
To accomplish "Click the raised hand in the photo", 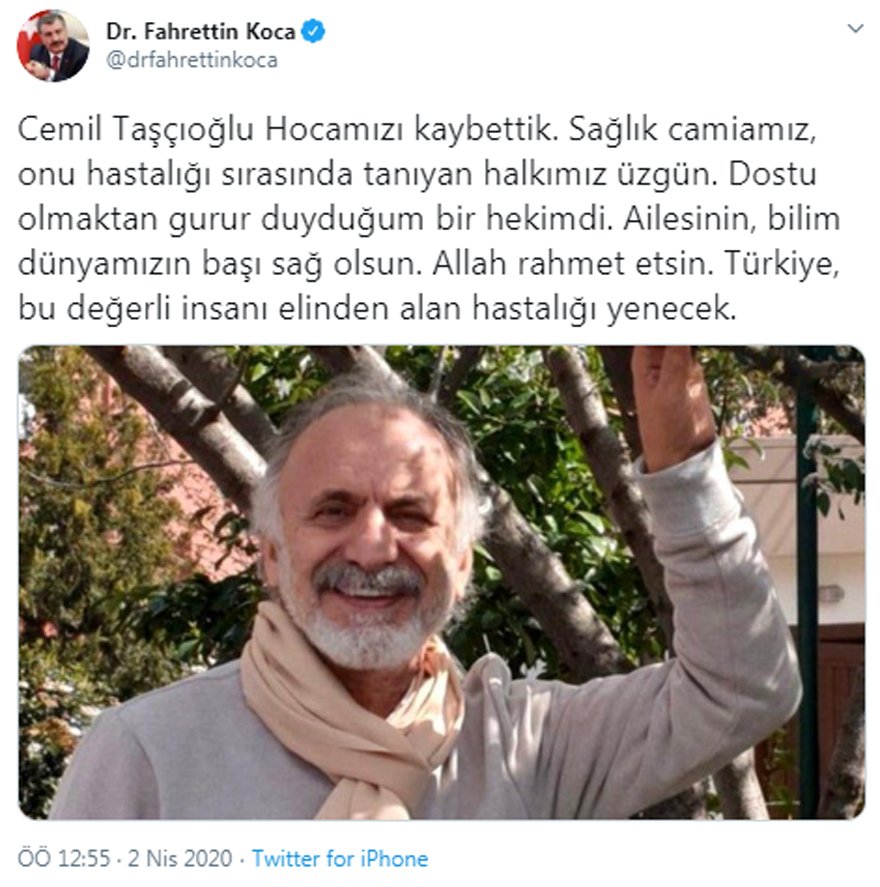I will [x=671, y=404].
